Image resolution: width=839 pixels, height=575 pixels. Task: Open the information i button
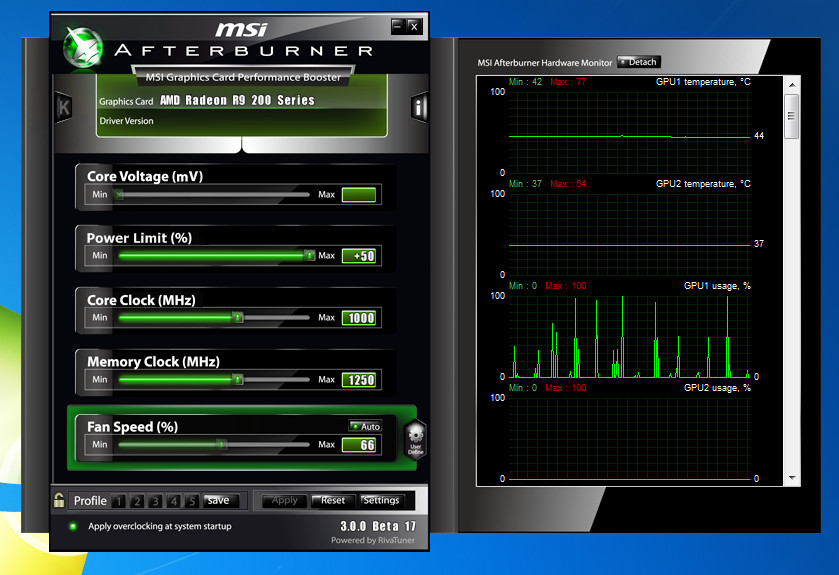(x=419, y=108)
